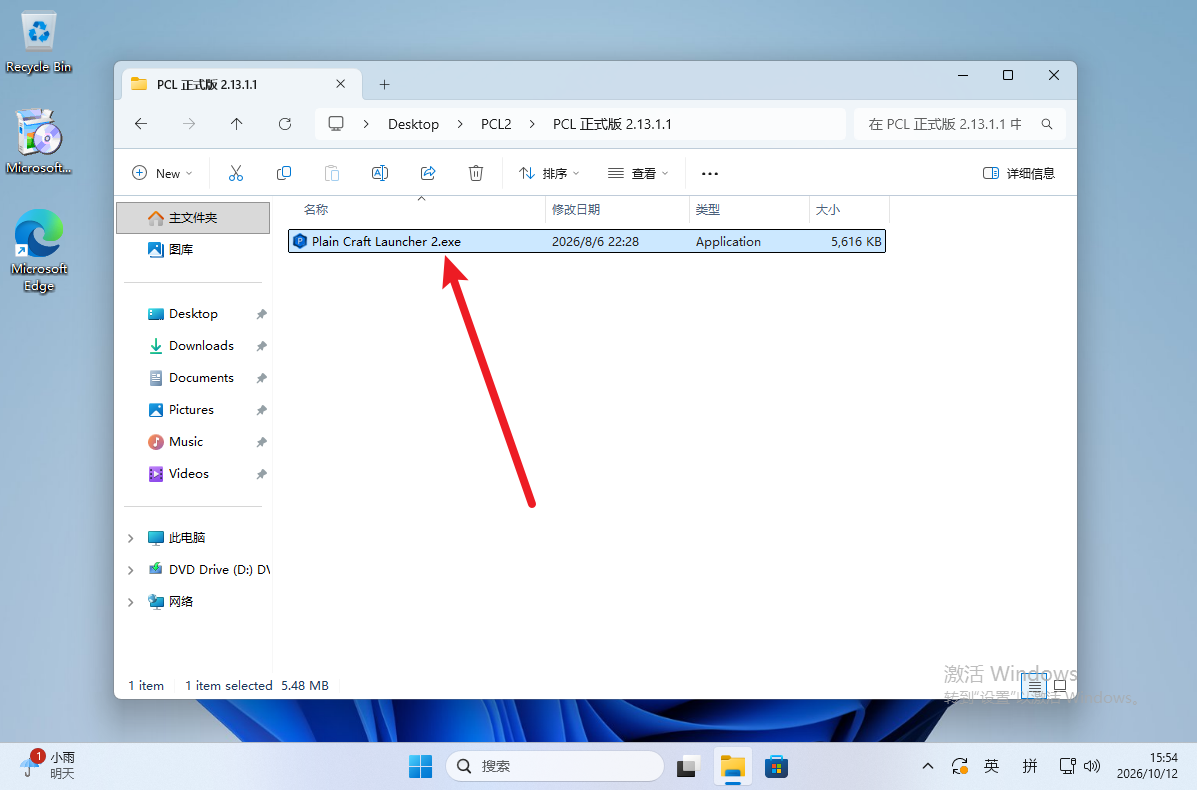This screenshot has width=1197, height=790.
Task: Click the Copy icon in toolbar
Action: 284,173
